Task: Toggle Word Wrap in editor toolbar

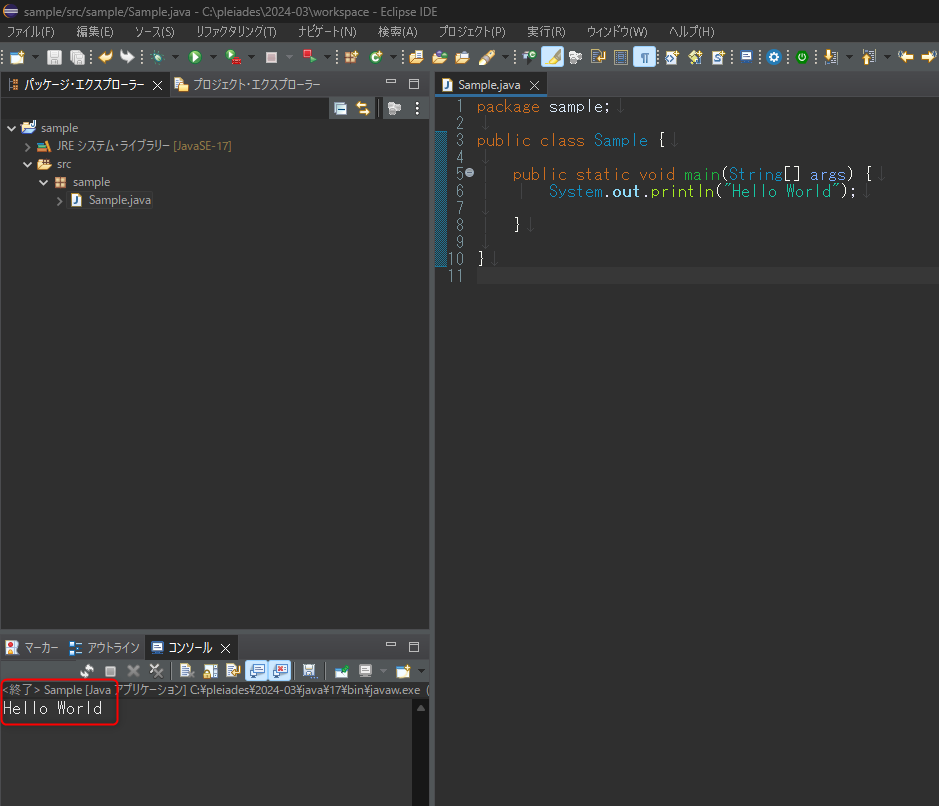Action: pyautogui.click(x=598, y=57)
